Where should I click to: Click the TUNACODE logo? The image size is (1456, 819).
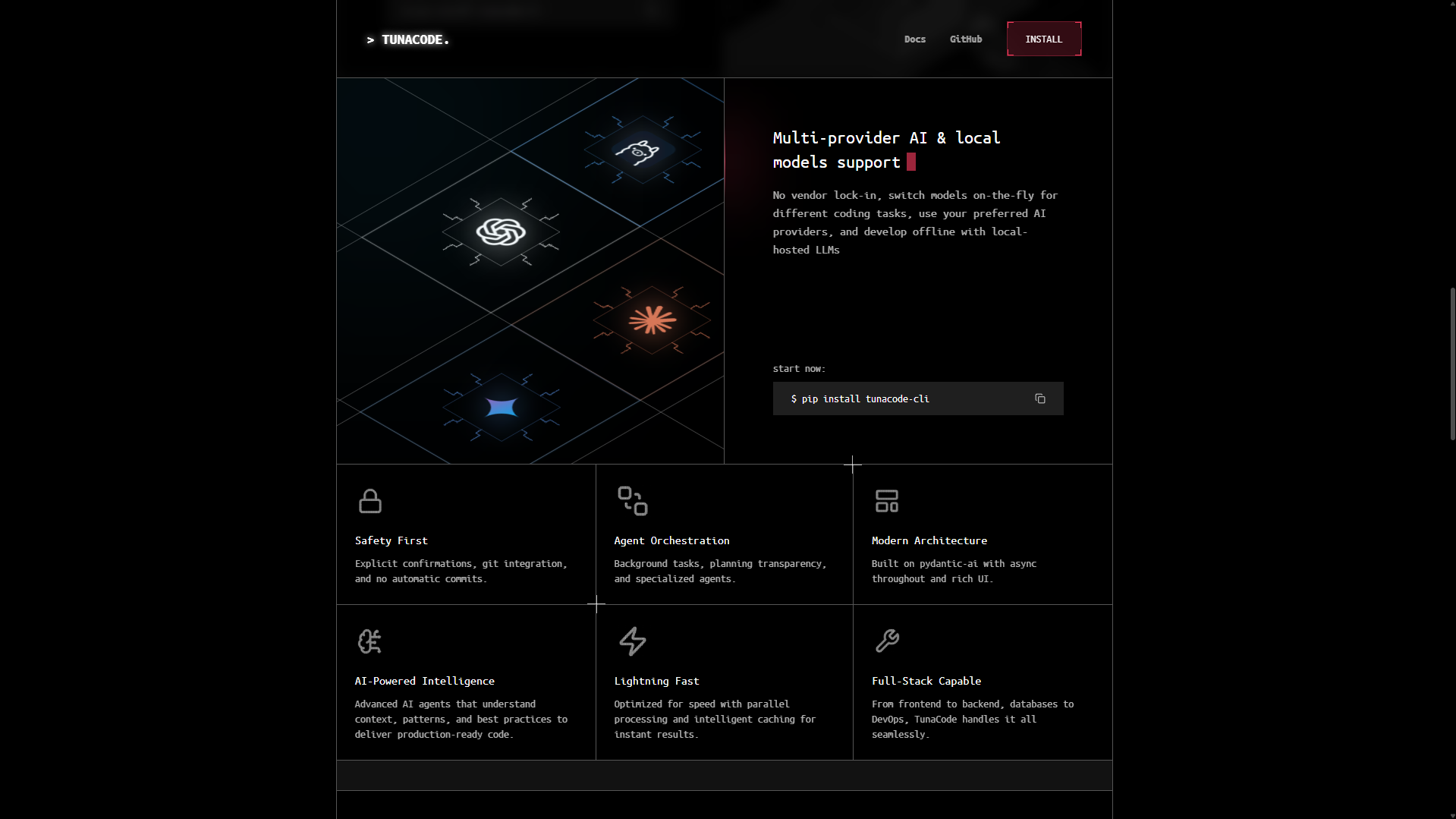click(x=407, y=39)
